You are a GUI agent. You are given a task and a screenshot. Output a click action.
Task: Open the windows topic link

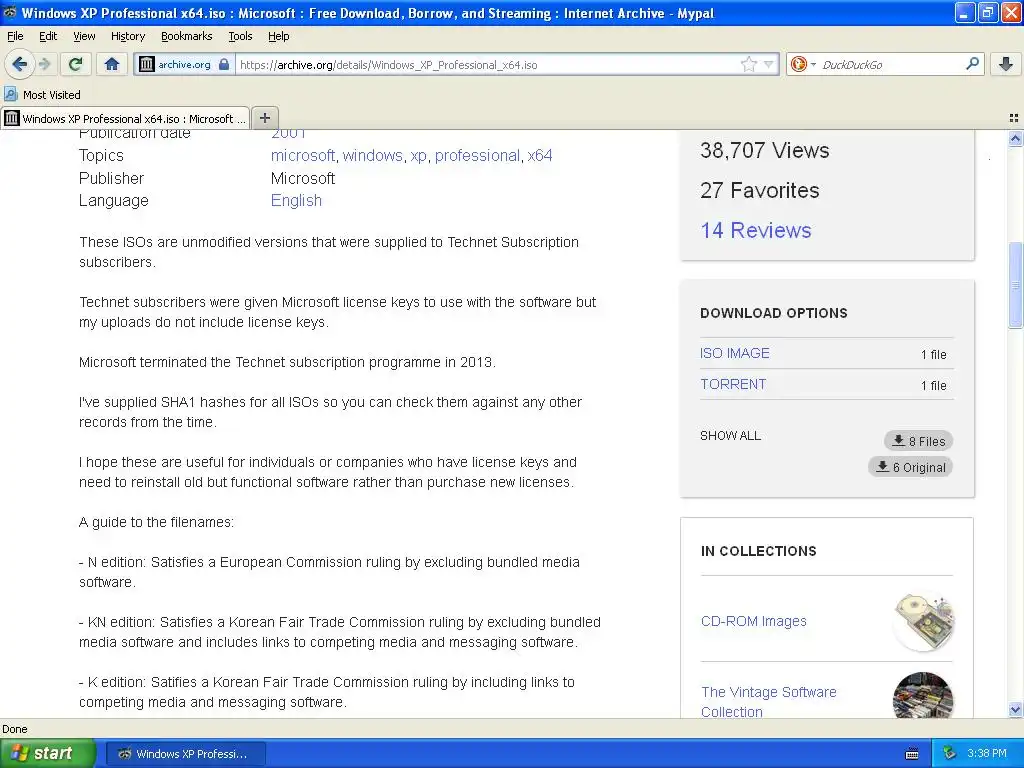click(x=372, y=155)
